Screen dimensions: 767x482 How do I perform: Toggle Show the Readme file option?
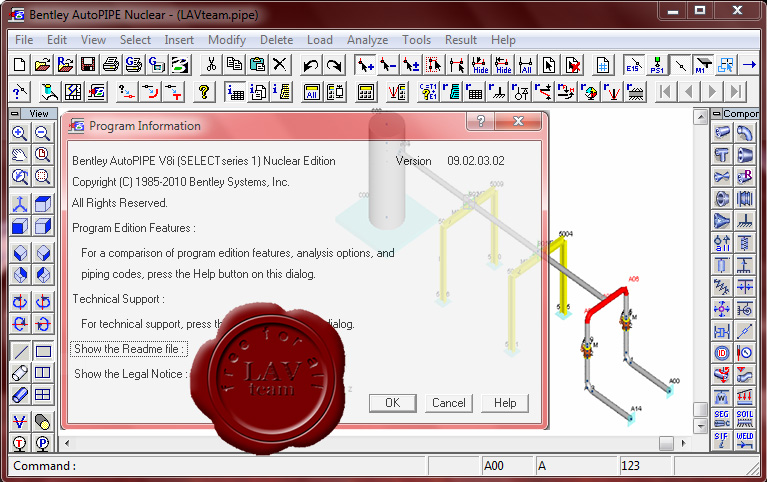(x=129, y=349)
